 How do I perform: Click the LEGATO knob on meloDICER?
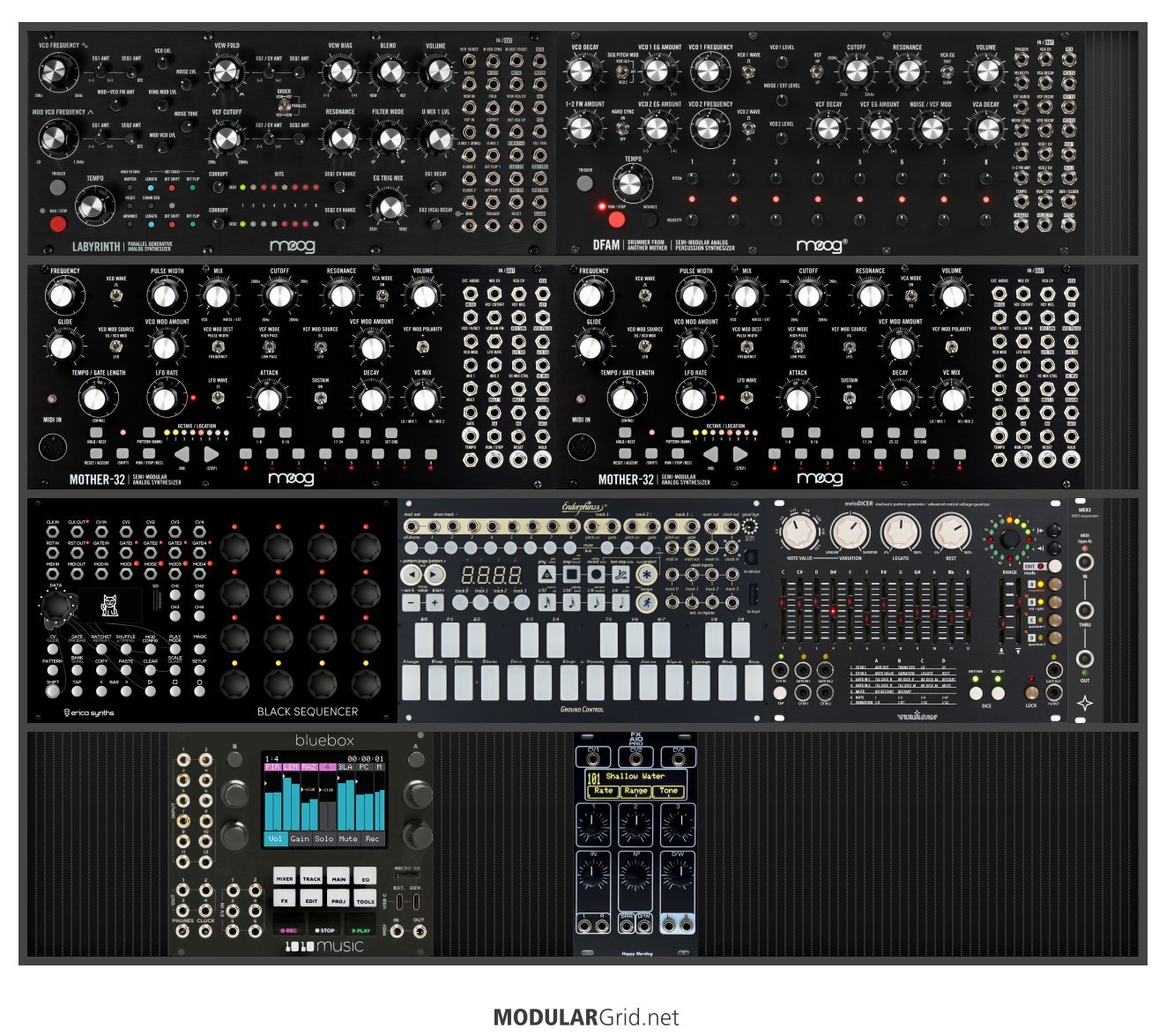(900, 533)
